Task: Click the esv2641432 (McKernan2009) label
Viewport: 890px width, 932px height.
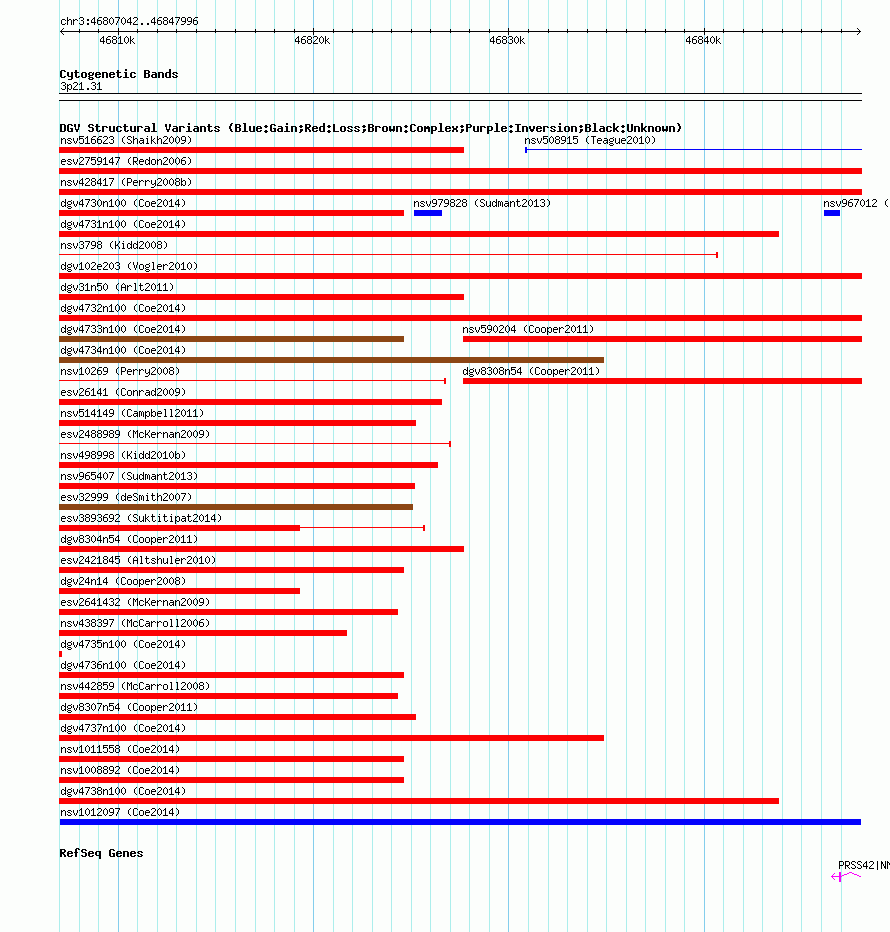Action: [135, 602]
